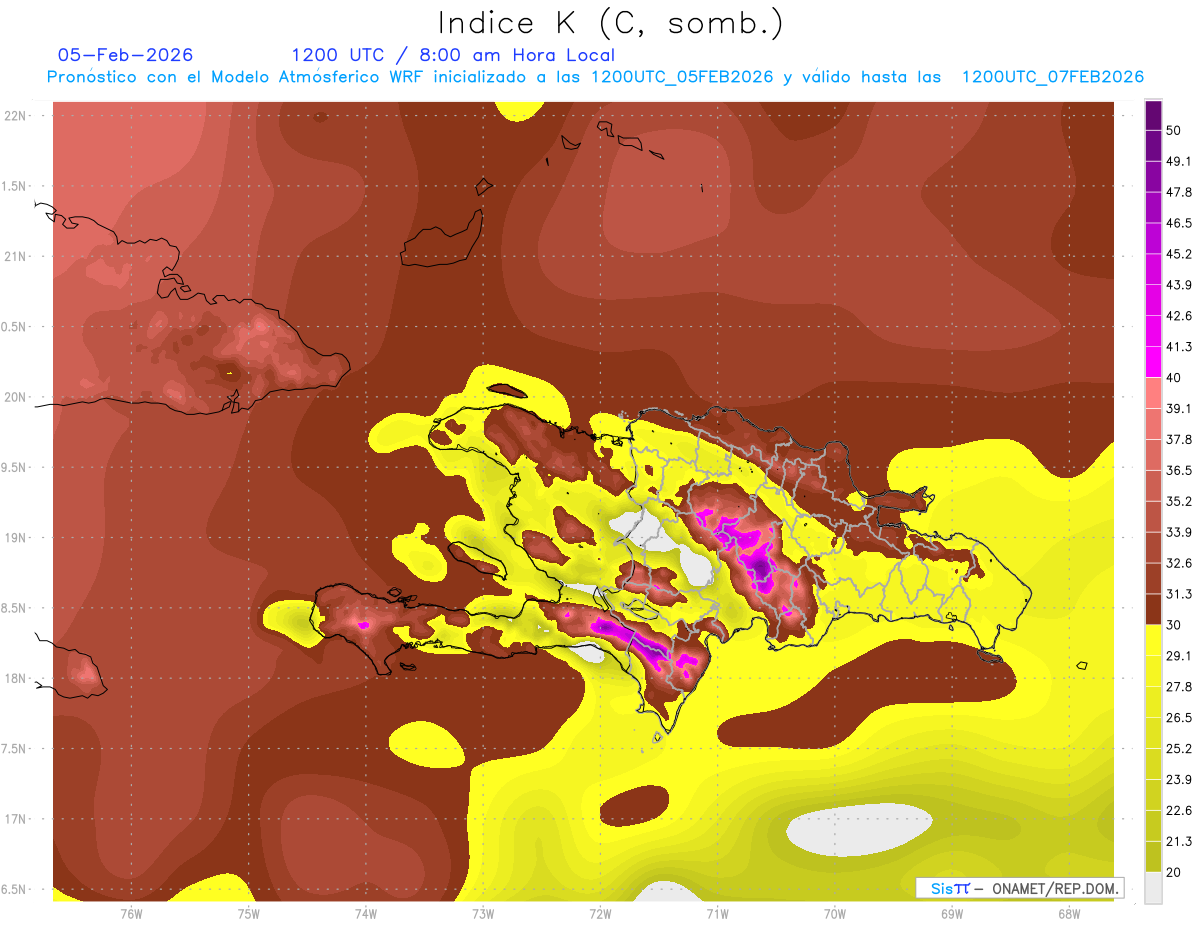Click the '72W' longitude label
The image size is (1200, 927).
[600, 912]
